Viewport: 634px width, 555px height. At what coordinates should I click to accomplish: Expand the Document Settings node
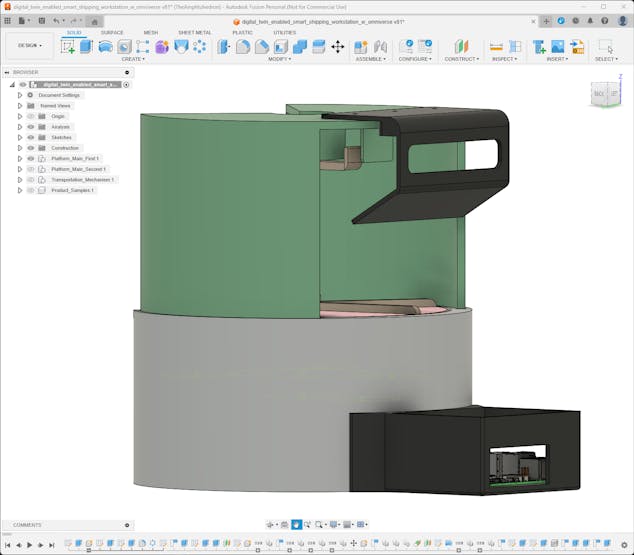[x=19, y=95]
